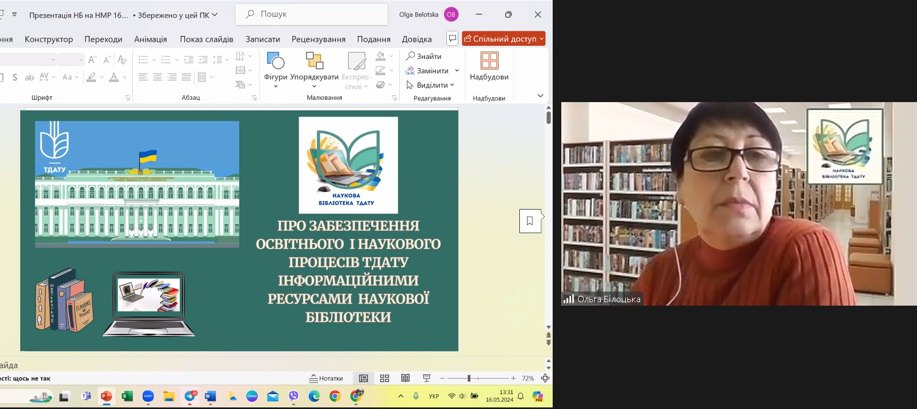The image size is (917, 409).
Task: Apply the font color
Action: 113,77
